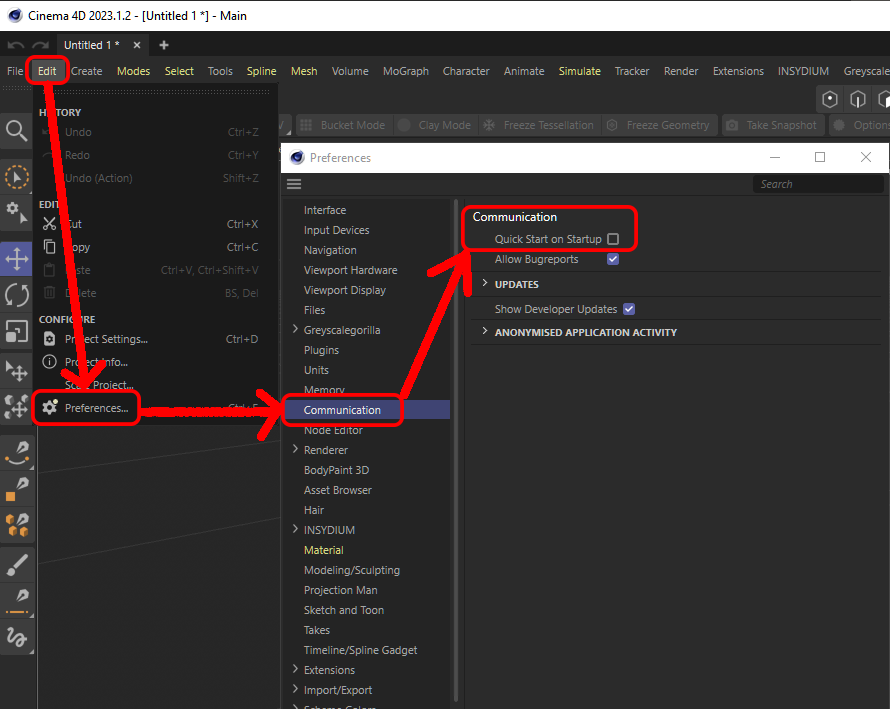The image size is (890, 709).
Task: Uncheck Show Developer Updates checkbox
Action: point(629,309)
